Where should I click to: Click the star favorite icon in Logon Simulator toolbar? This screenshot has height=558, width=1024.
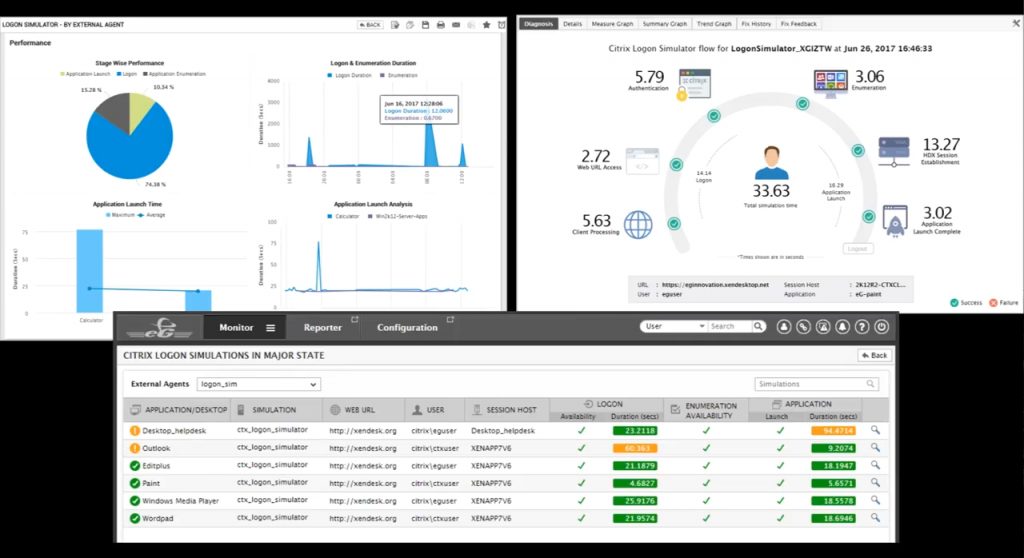pyautogui.click(x=487, y=25)
